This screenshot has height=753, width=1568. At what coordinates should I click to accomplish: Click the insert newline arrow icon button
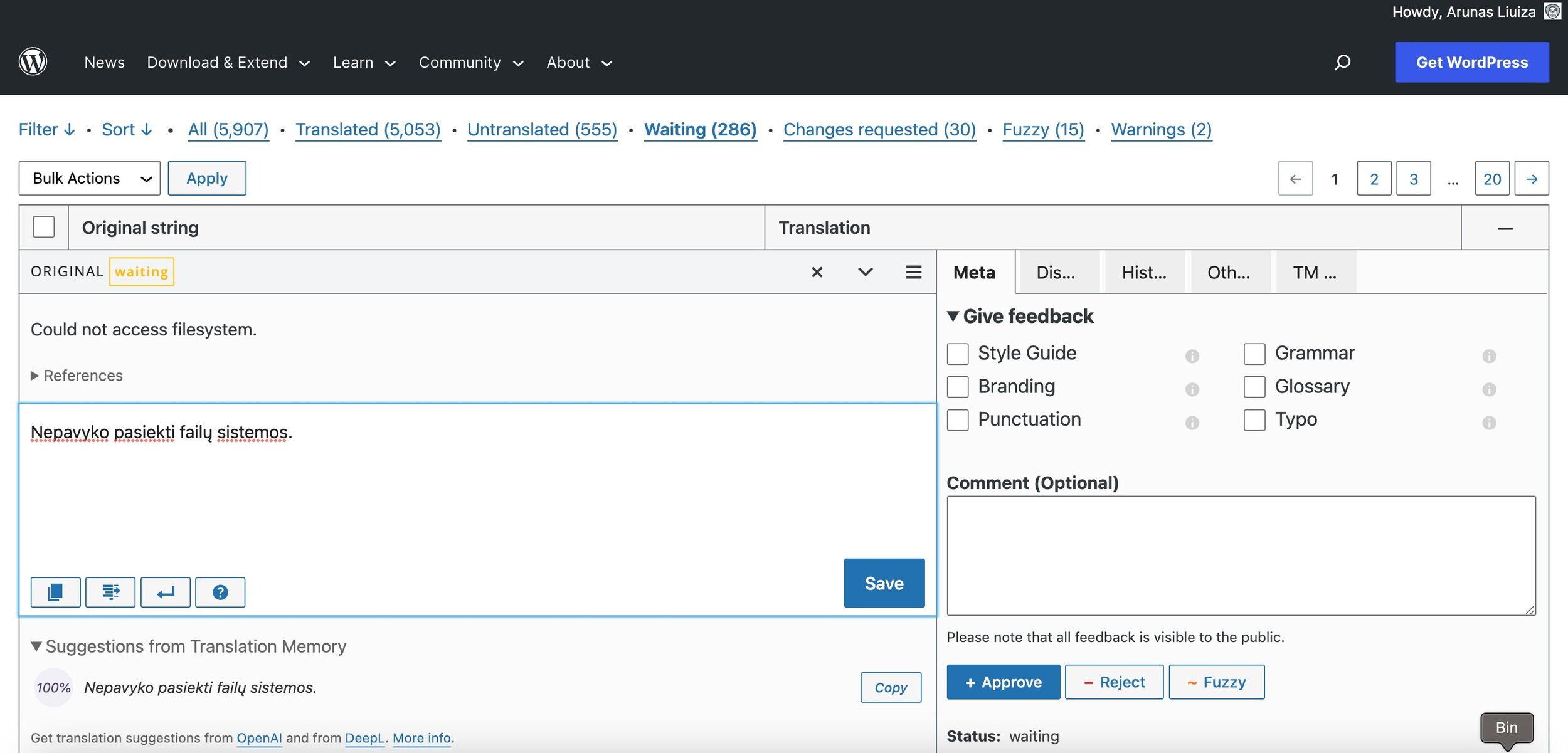coord(165,592)
